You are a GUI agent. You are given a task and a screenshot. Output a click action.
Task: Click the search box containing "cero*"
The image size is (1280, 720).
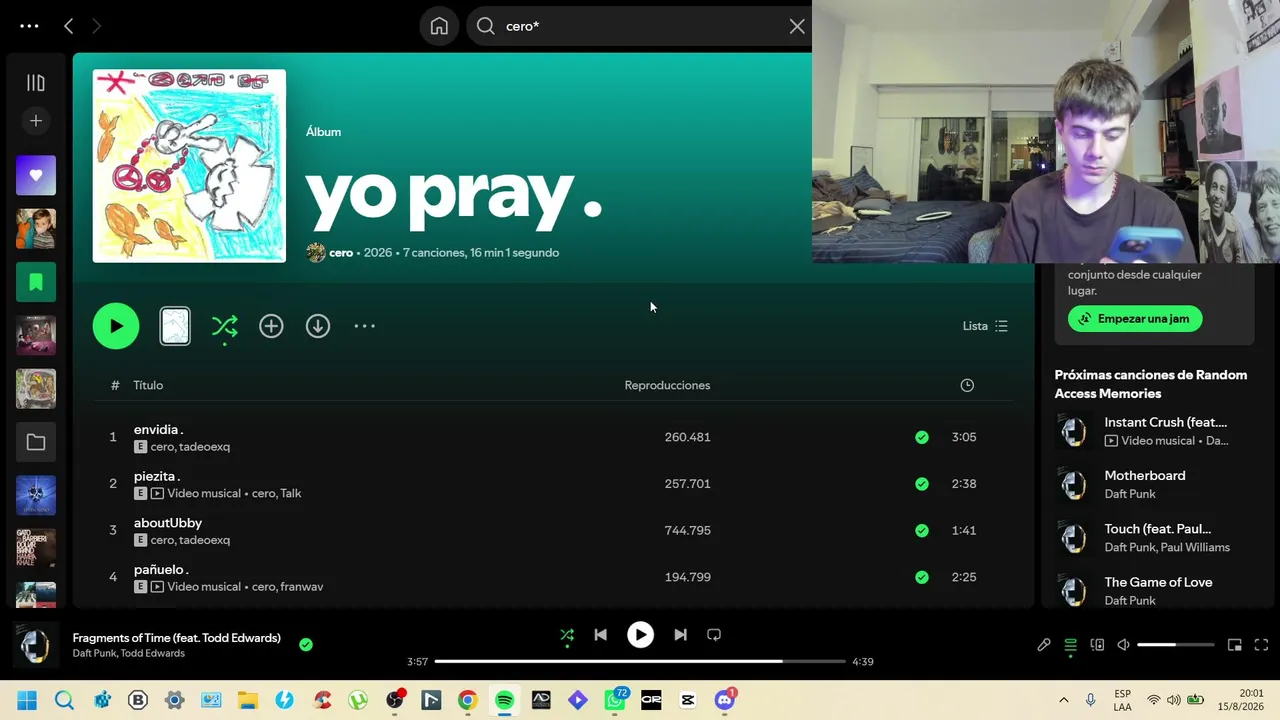(640, 26)
